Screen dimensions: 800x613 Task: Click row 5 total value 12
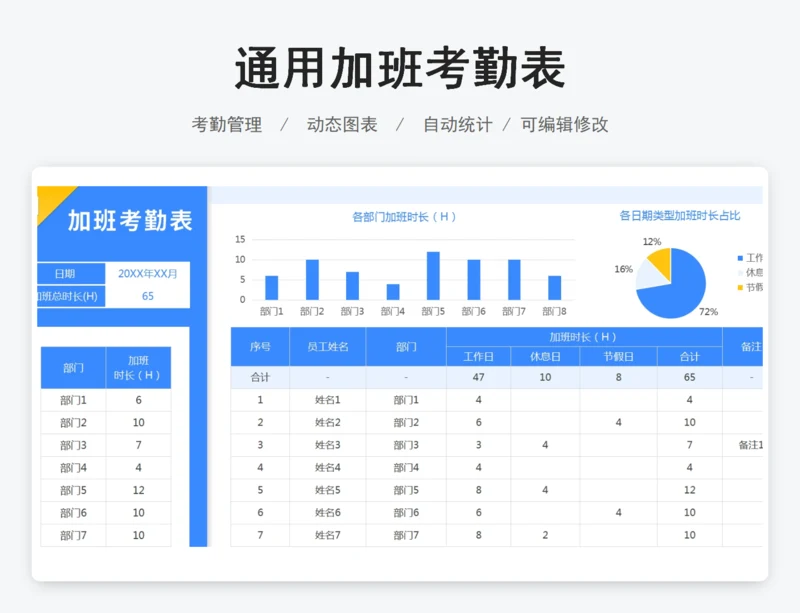[x=690, y=490]
